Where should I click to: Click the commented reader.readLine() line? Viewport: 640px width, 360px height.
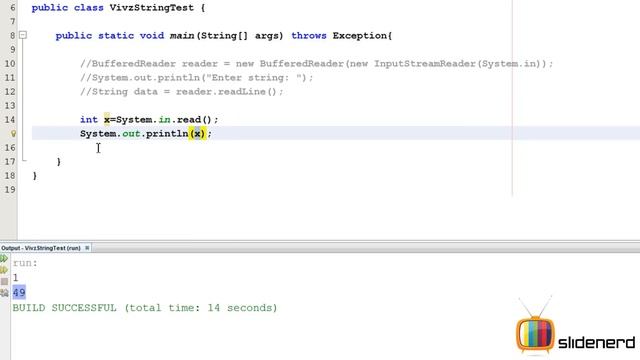[x=182, y=91]
